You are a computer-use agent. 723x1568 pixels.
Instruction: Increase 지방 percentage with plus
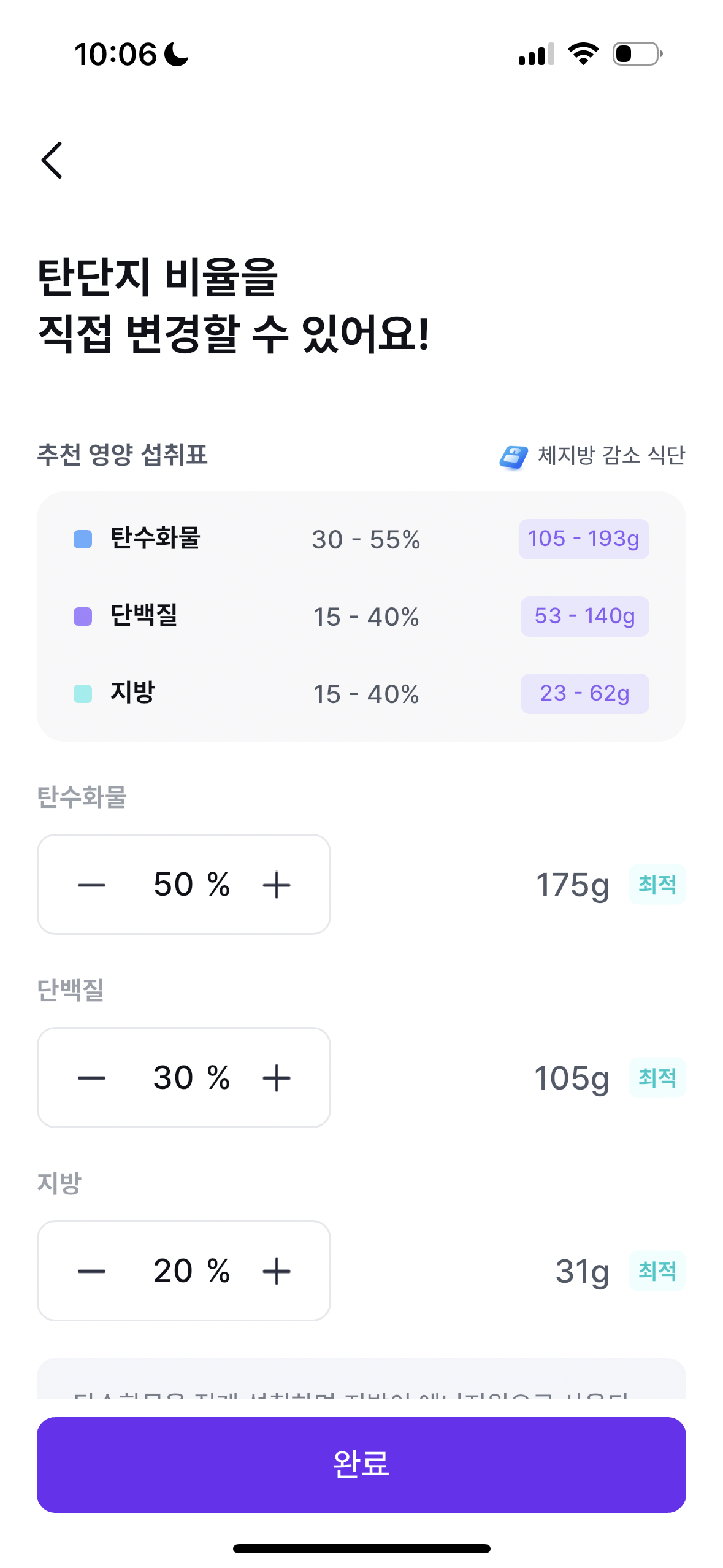pyautogui.click(x=277, y=1271)
